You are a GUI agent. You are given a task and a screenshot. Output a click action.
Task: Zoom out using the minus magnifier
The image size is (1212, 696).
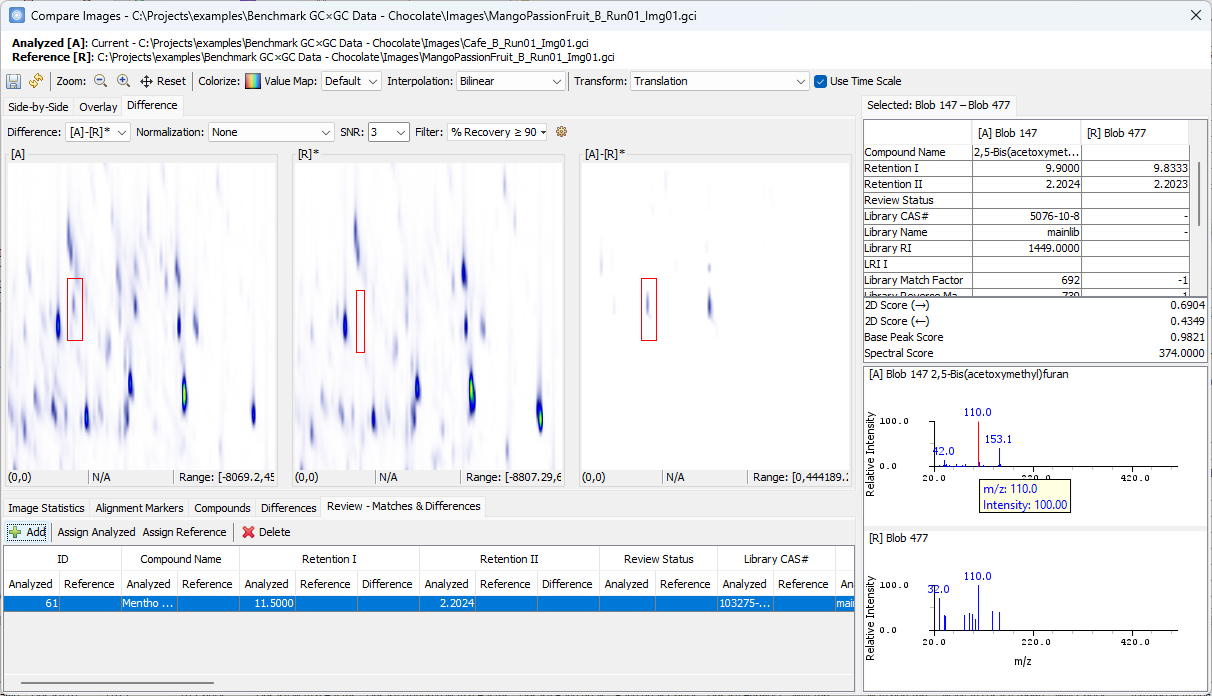(100, 81)
